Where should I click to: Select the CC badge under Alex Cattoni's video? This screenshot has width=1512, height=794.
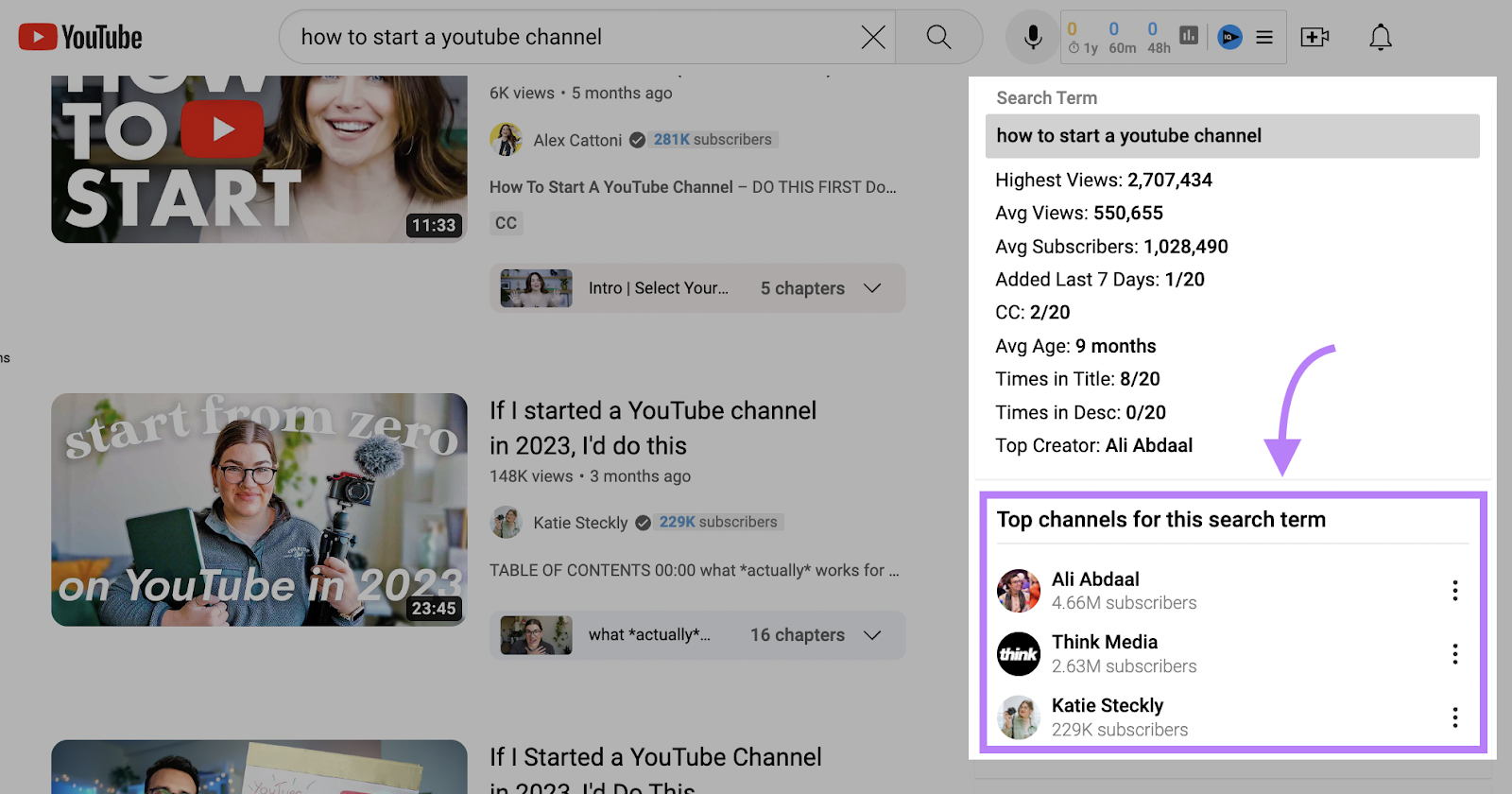pyautogui.click(x=507, y=223)
